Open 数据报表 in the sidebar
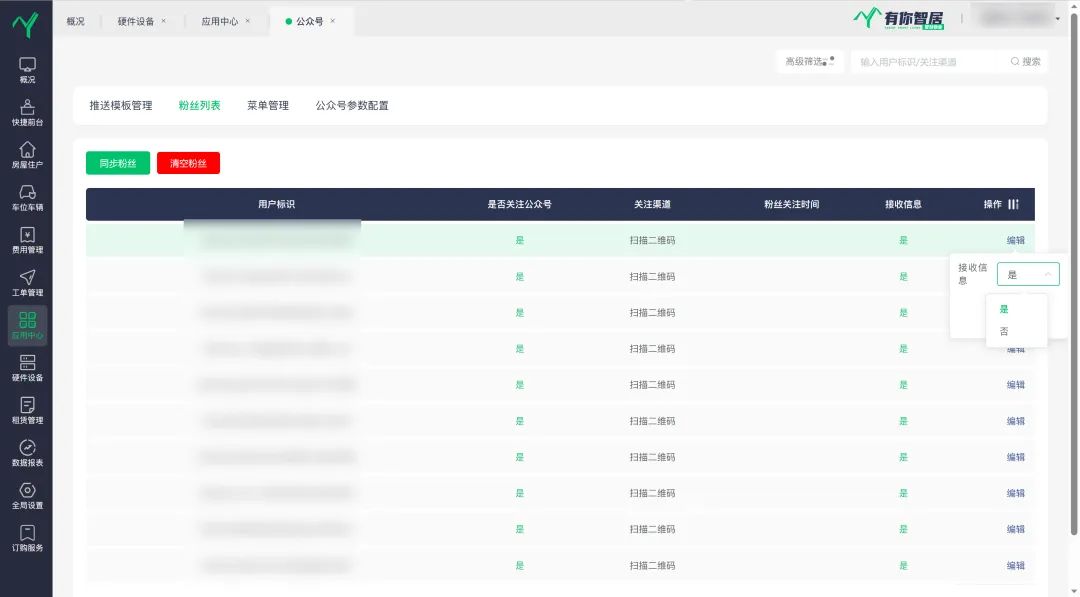1080x597 pixels. 27,453
